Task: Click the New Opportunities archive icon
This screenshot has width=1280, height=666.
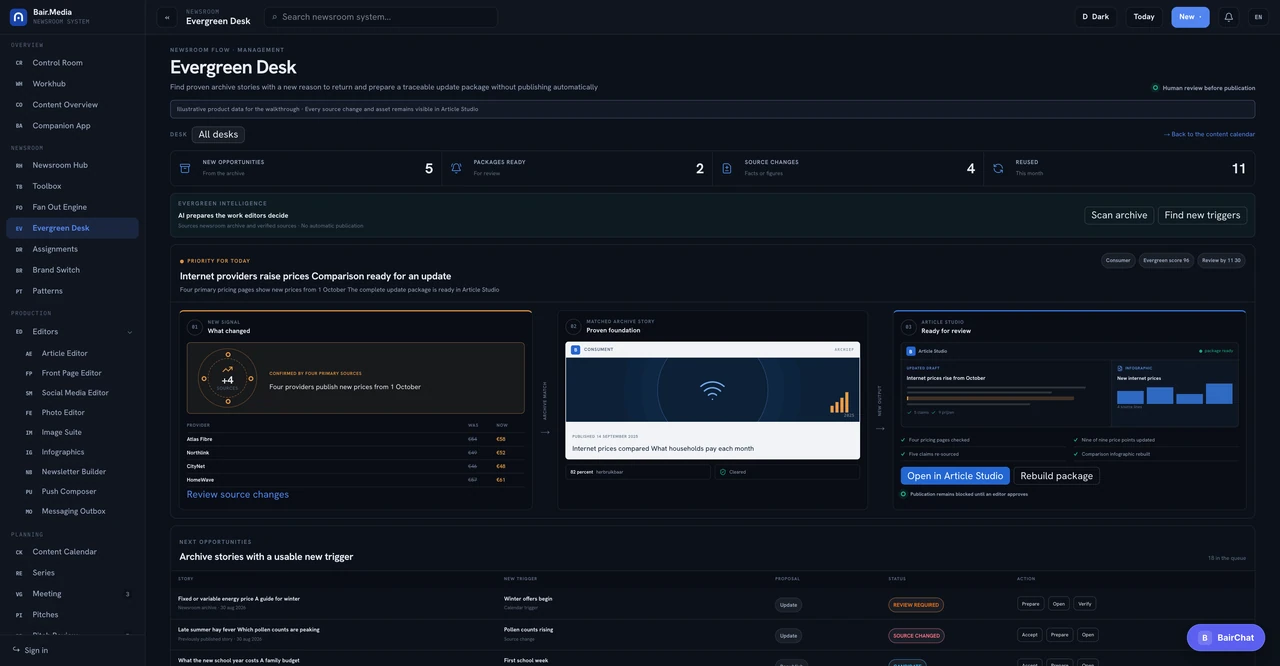Action: (x=185, y=168)
